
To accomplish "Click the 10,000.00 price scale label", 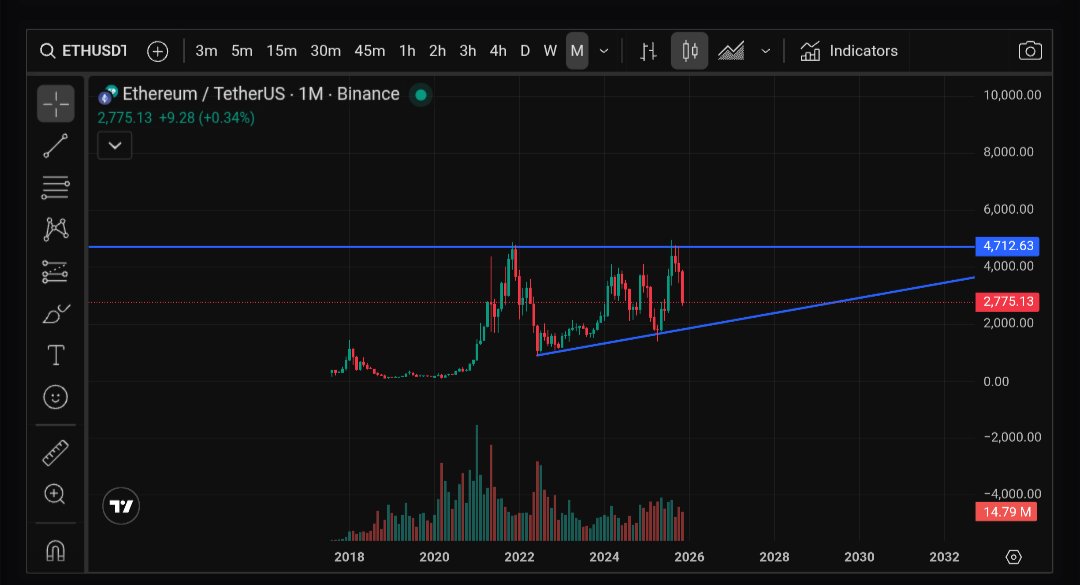I will coord(1012,95).
